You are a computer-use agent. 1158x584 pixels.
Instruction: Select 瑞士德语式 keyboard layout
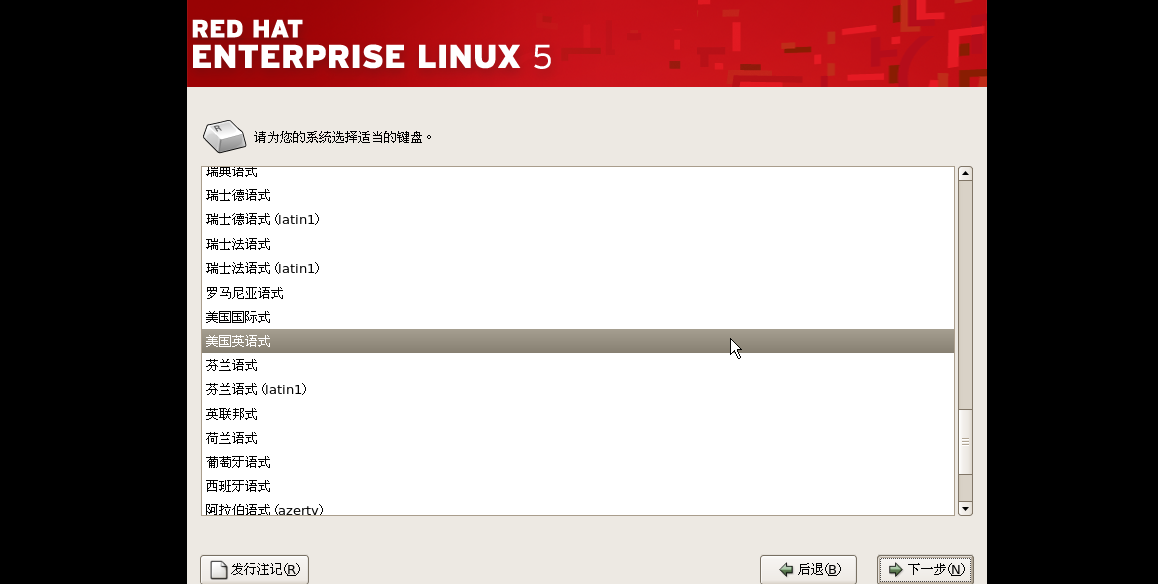(238, 195)
